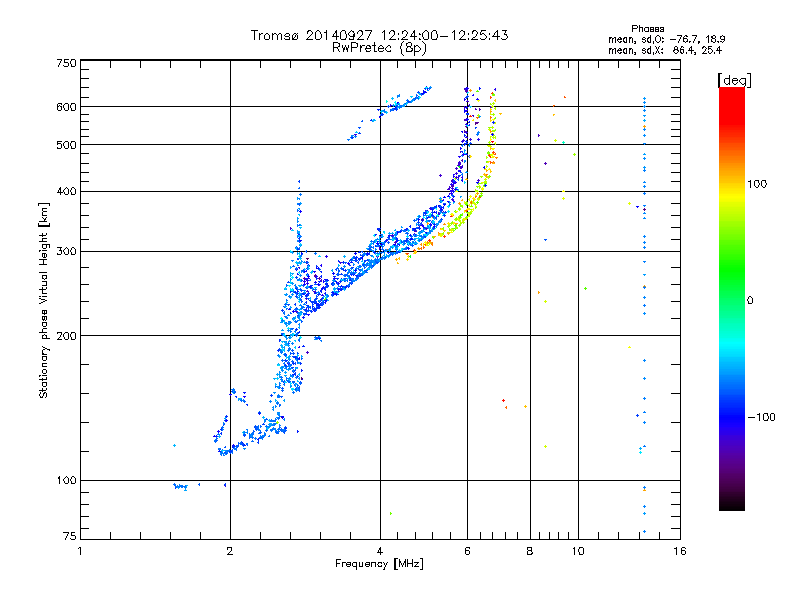Click the colorbar '100' tick label

point(757,184)
